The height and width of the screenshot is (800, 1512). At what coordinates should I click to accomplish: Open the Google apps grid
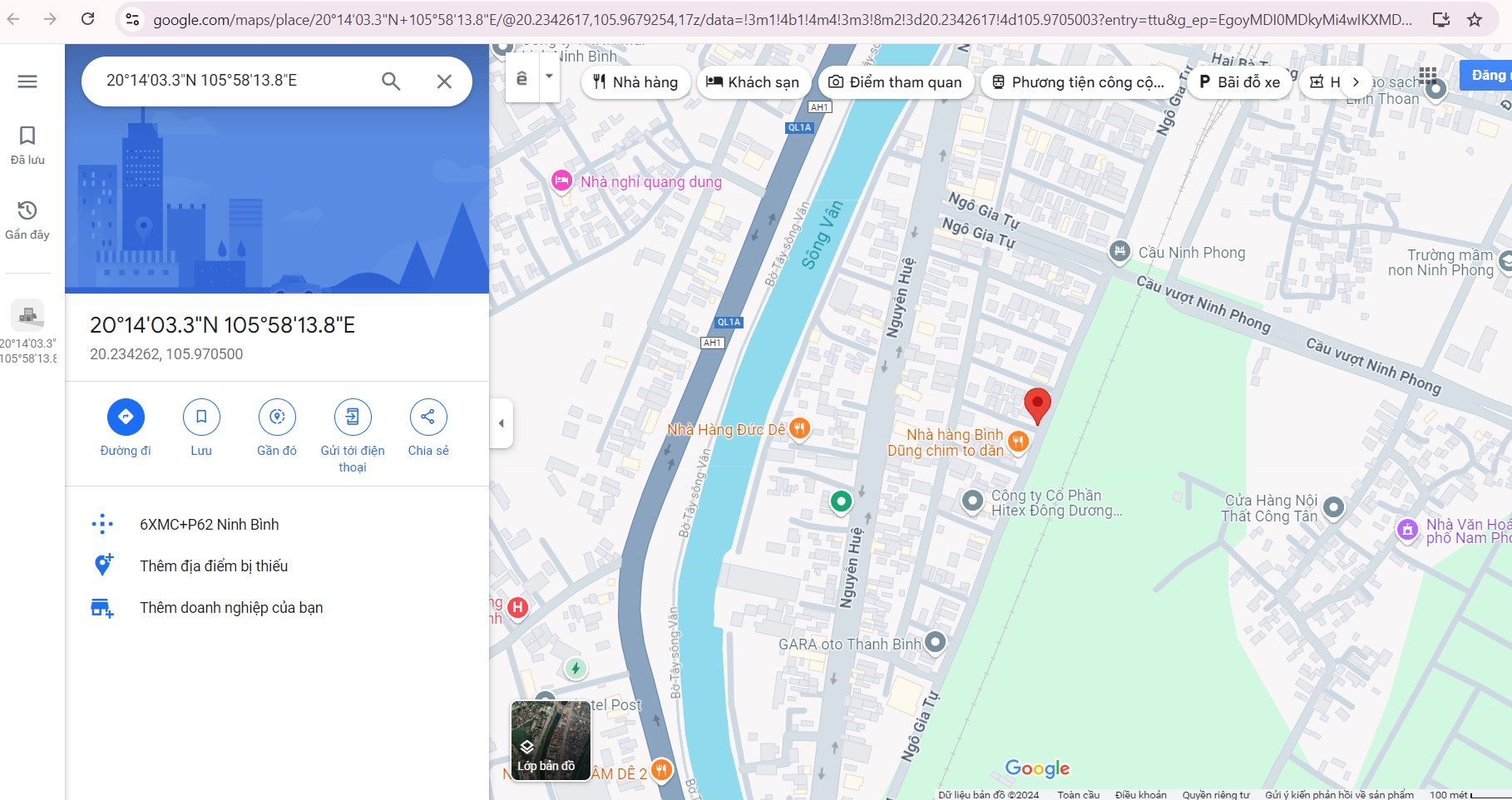[x=1428, y=76]
